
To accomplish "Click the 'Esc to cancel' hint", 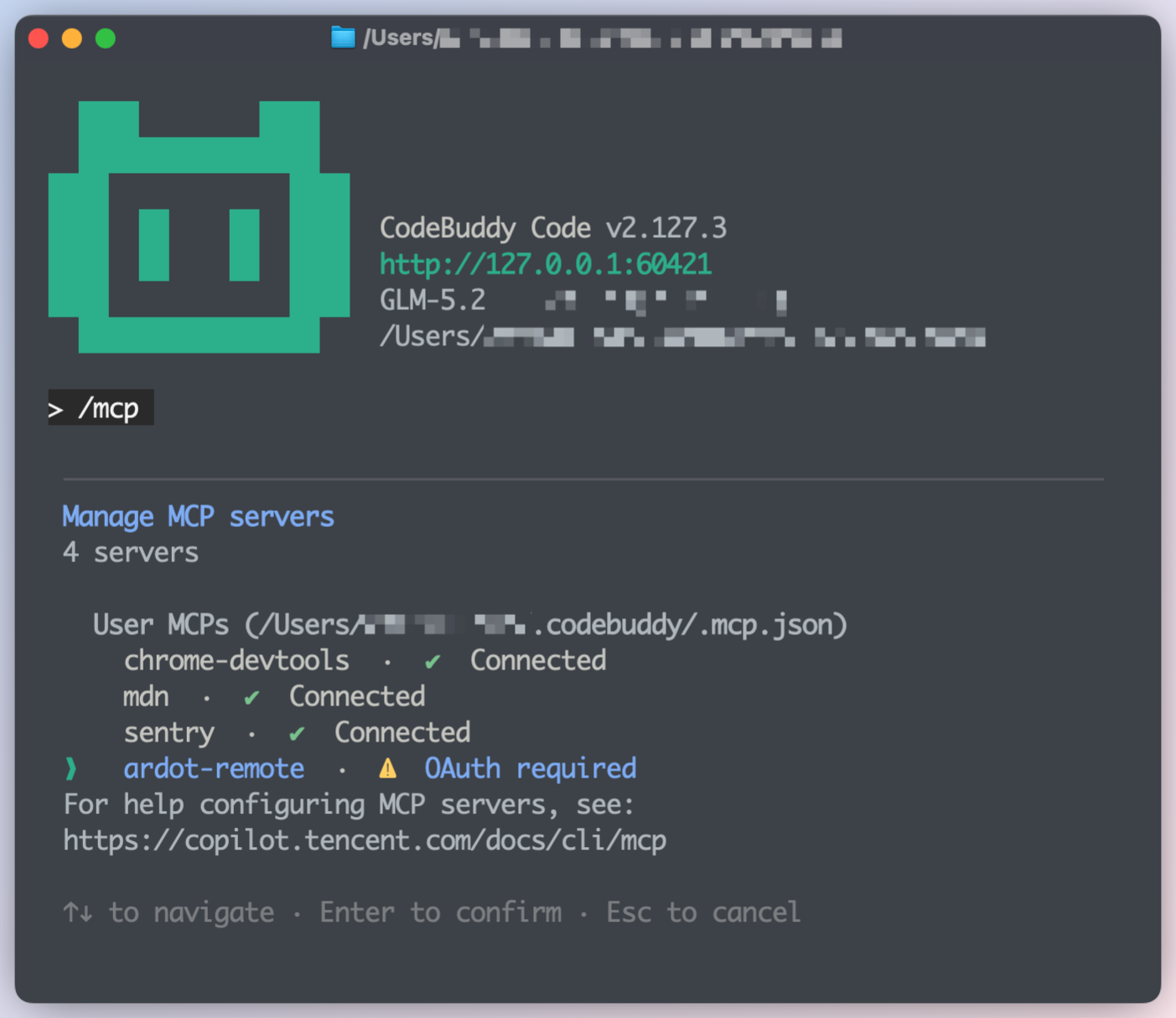I will click(703, 912).
